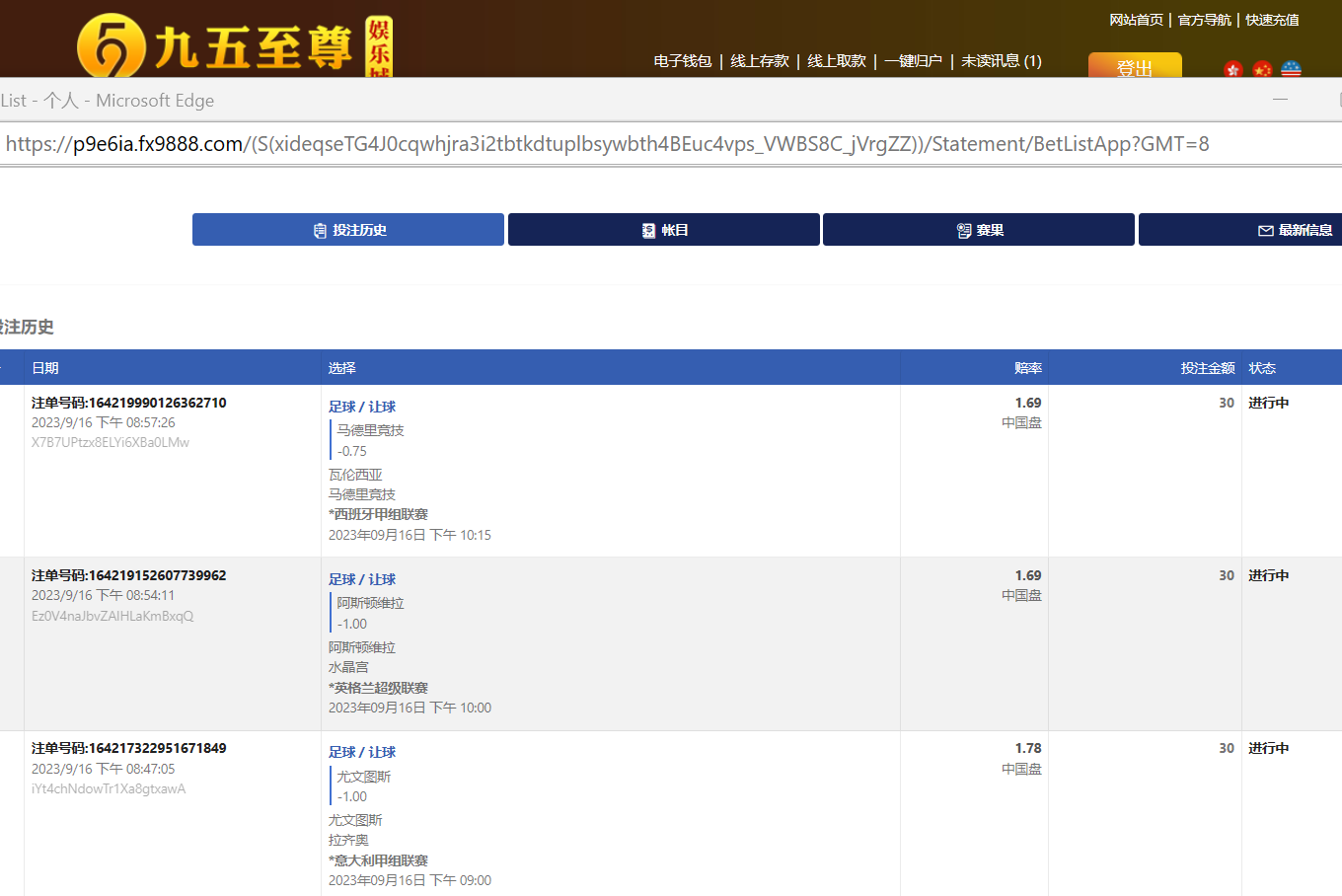Image resolution: width=1342 pixels, height=896 pixels.
Task: Click the 快速充值 quick recharge link
Action: [1272, 20]
